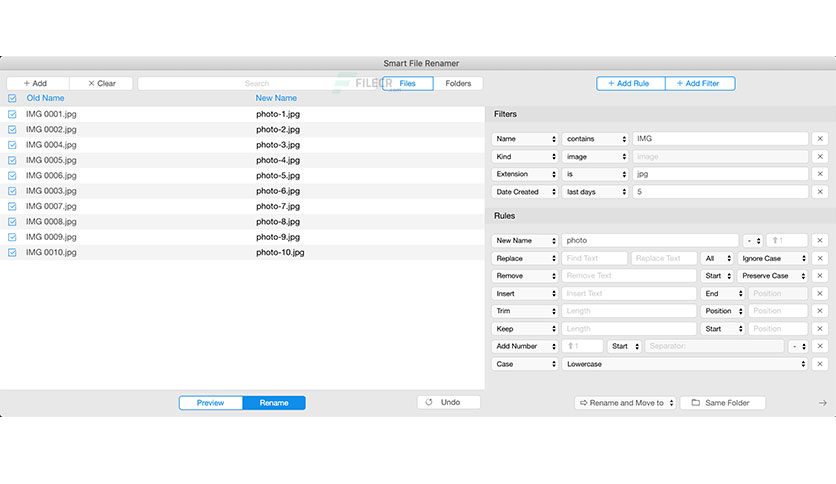Remove the Kind image filter
Screen dimensions: 836x484
tap(820, 157)
